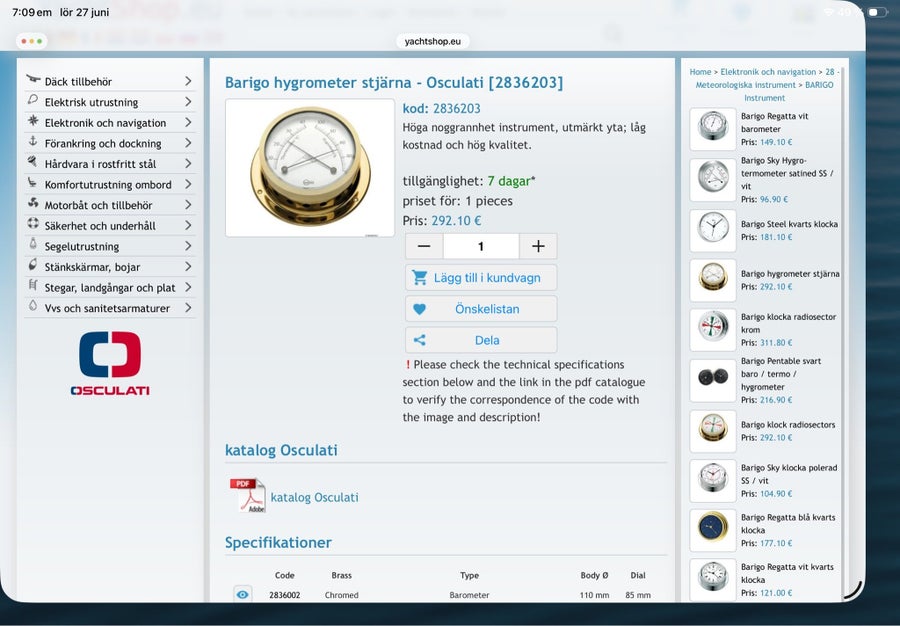Click the Stegar, landgångar ladder icon
This screenshot has height=626, width=900.
(x=33, y=285)
